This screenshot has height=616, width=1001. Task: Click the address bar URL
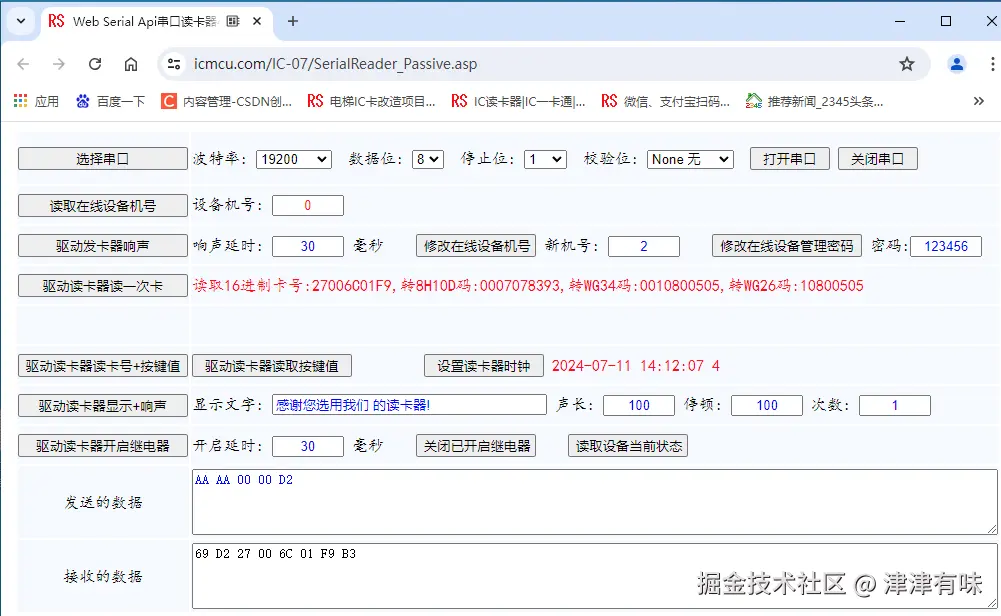335,64
